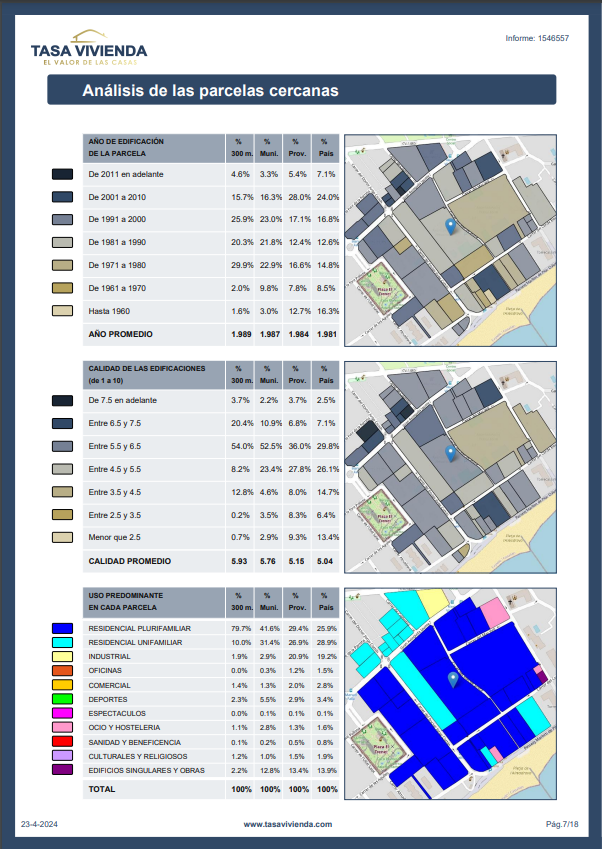The image size is (602, 849).
Task: Select the 'Entre 5.5 y 6.5' swatch
Action: [62, 446]
